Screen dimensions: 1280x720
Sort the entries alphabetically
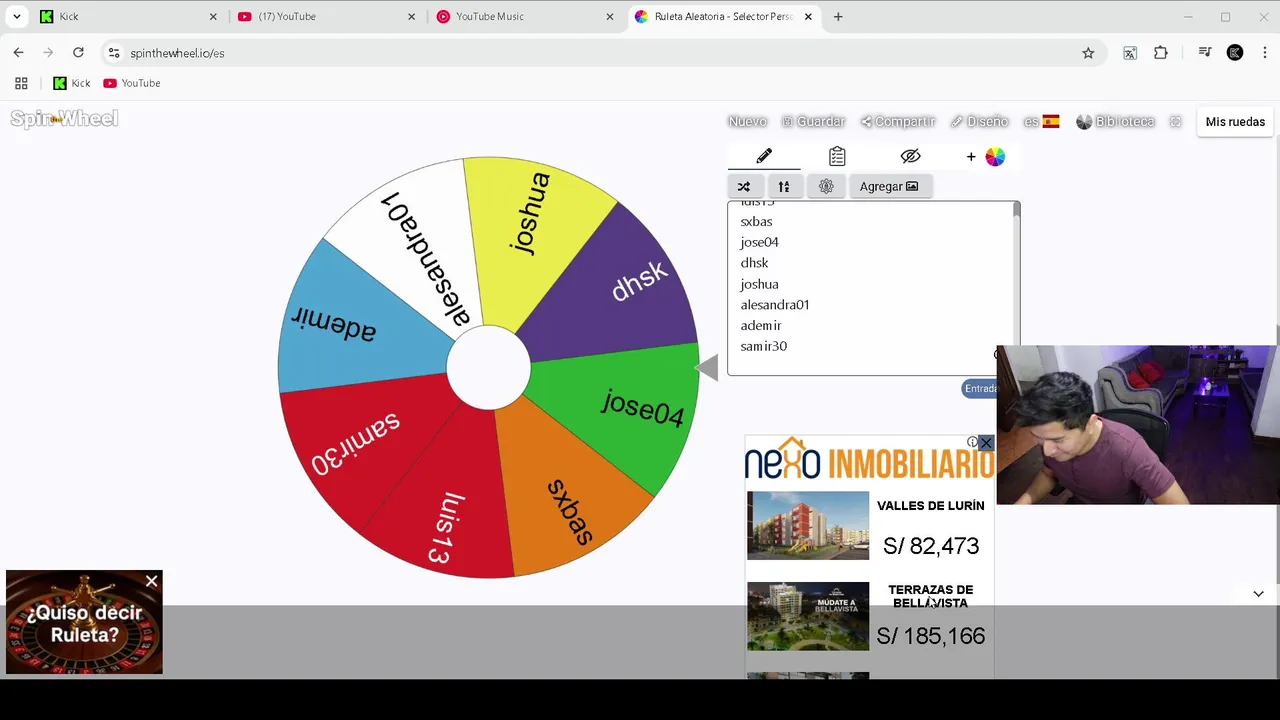pyautogui.click(x=784, y=187)
